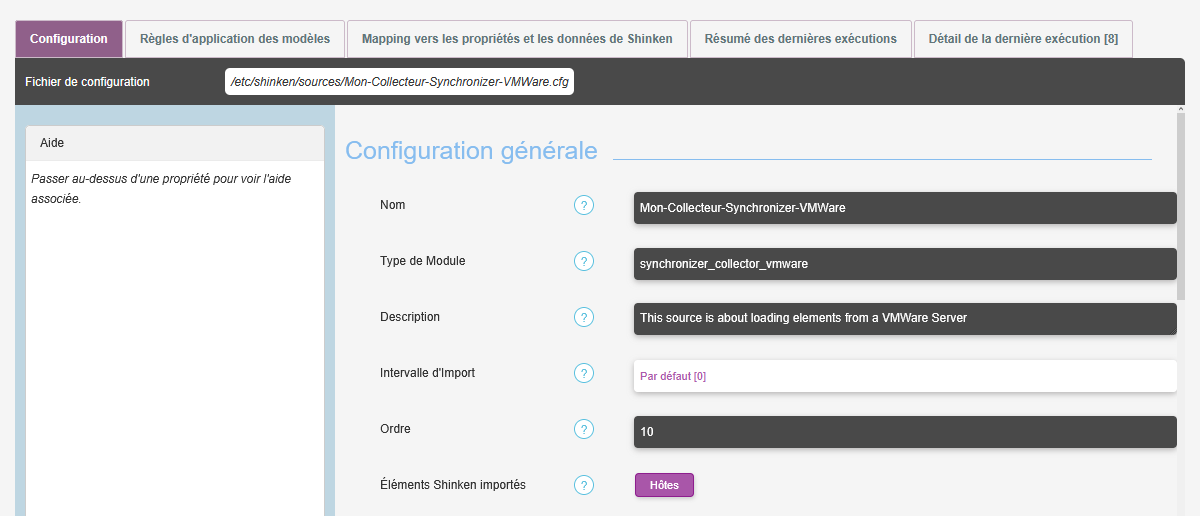Image resolution: width=1200 pixels, height=516 pixels.
Task: Click the Intervalle d'Import field
Action: coord(904,376)
